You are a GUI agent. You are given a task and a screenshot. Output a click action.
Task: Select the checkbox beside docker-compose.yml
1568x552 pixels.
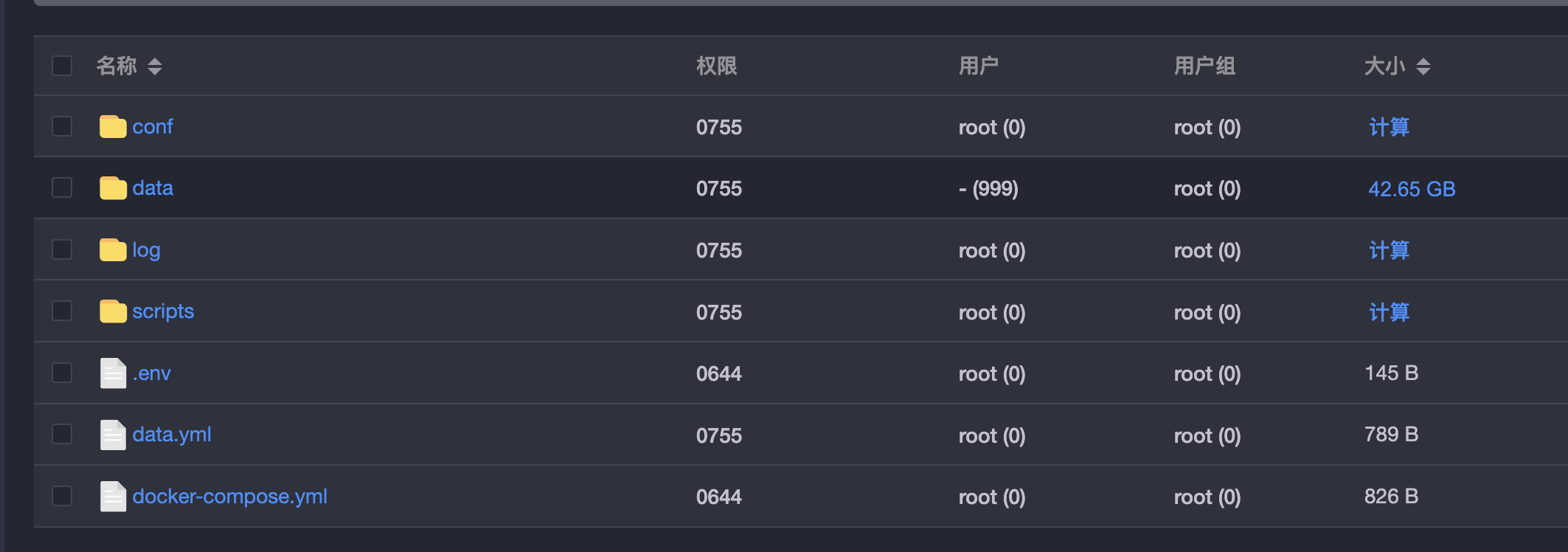pos(62,496)
